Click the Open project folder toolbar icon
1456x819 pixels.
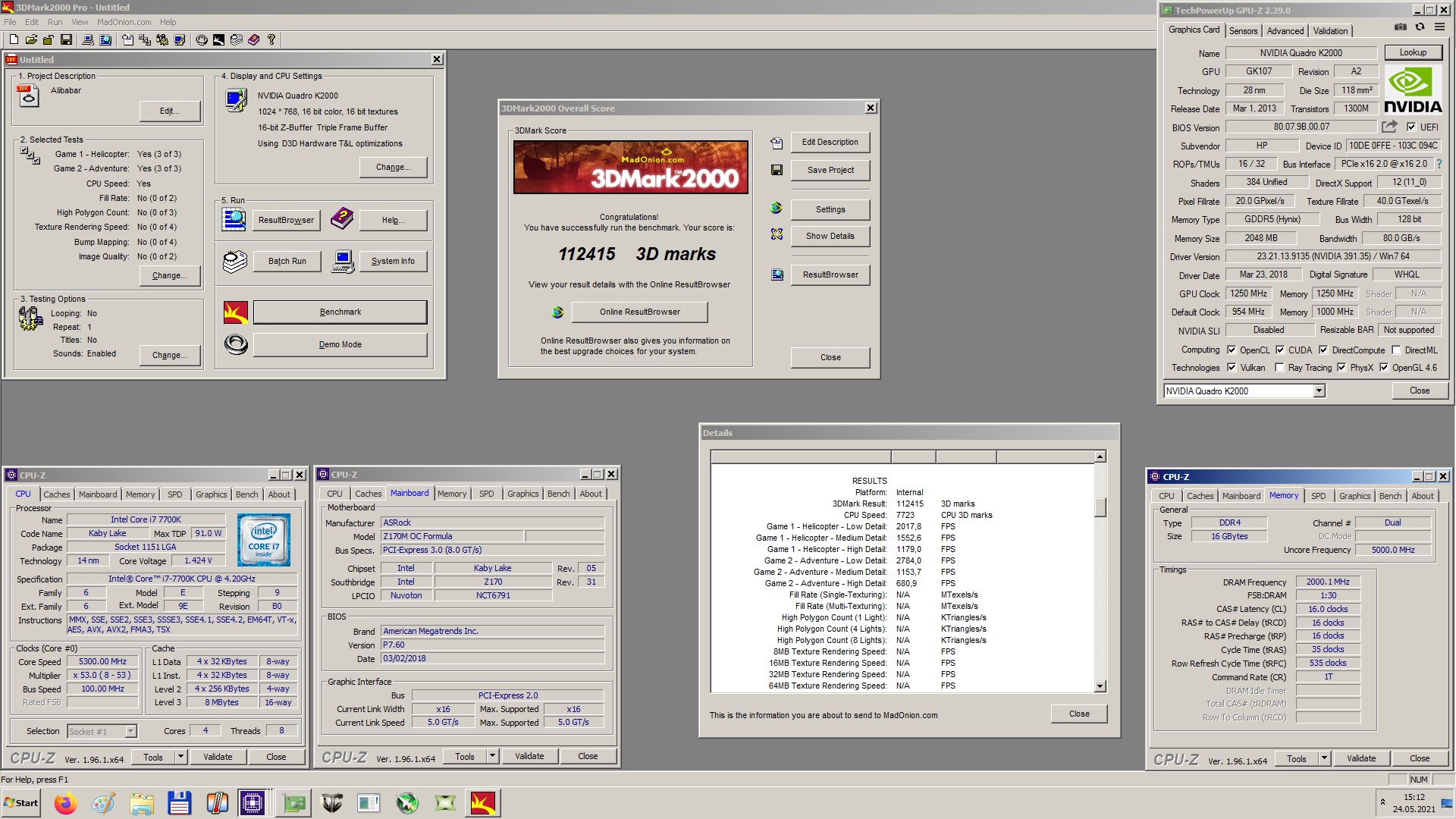coord(31,39)
